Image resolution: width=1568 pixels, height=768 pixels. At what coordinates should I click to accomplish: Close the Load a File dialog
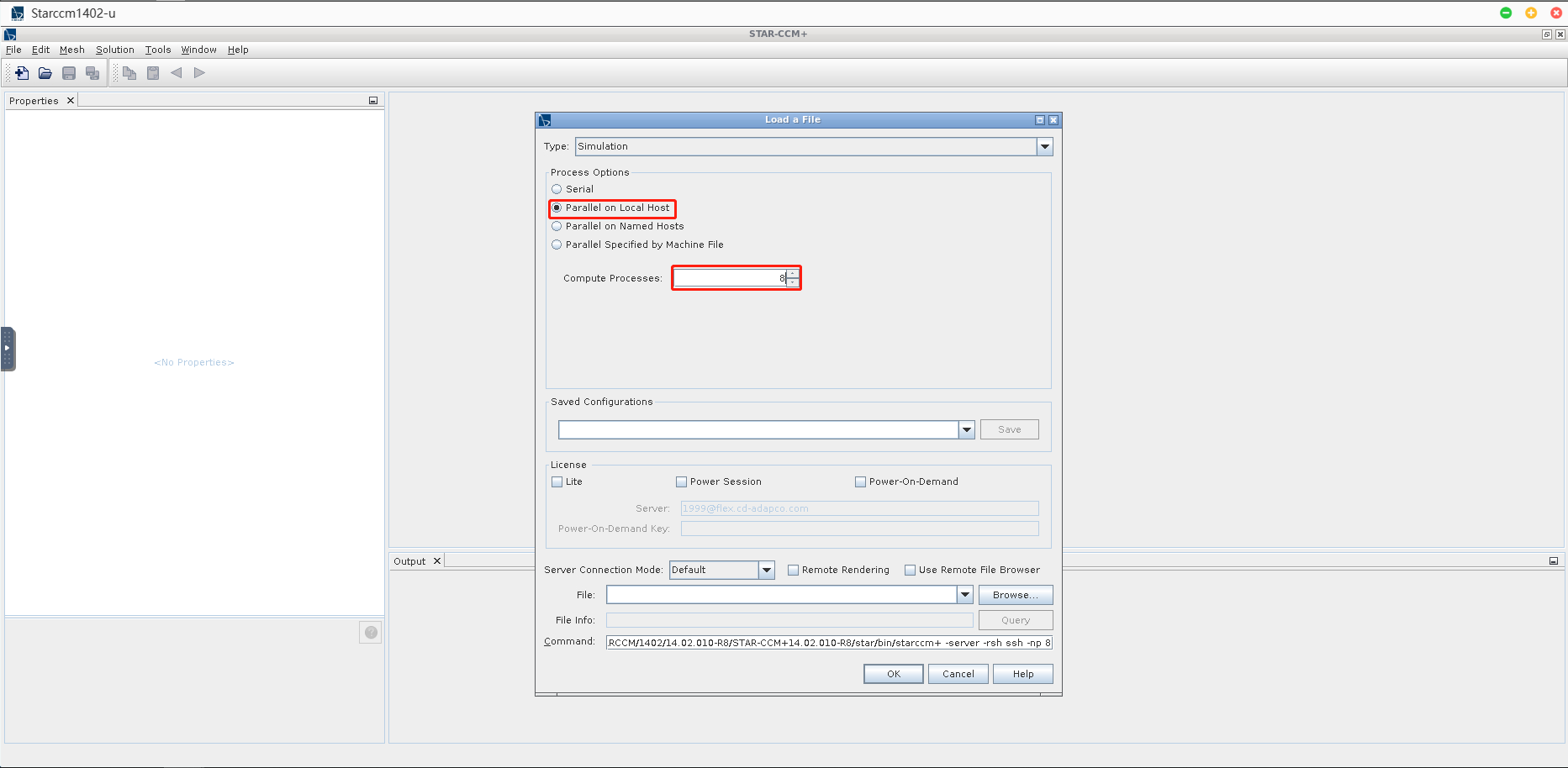click(1053, 120)
